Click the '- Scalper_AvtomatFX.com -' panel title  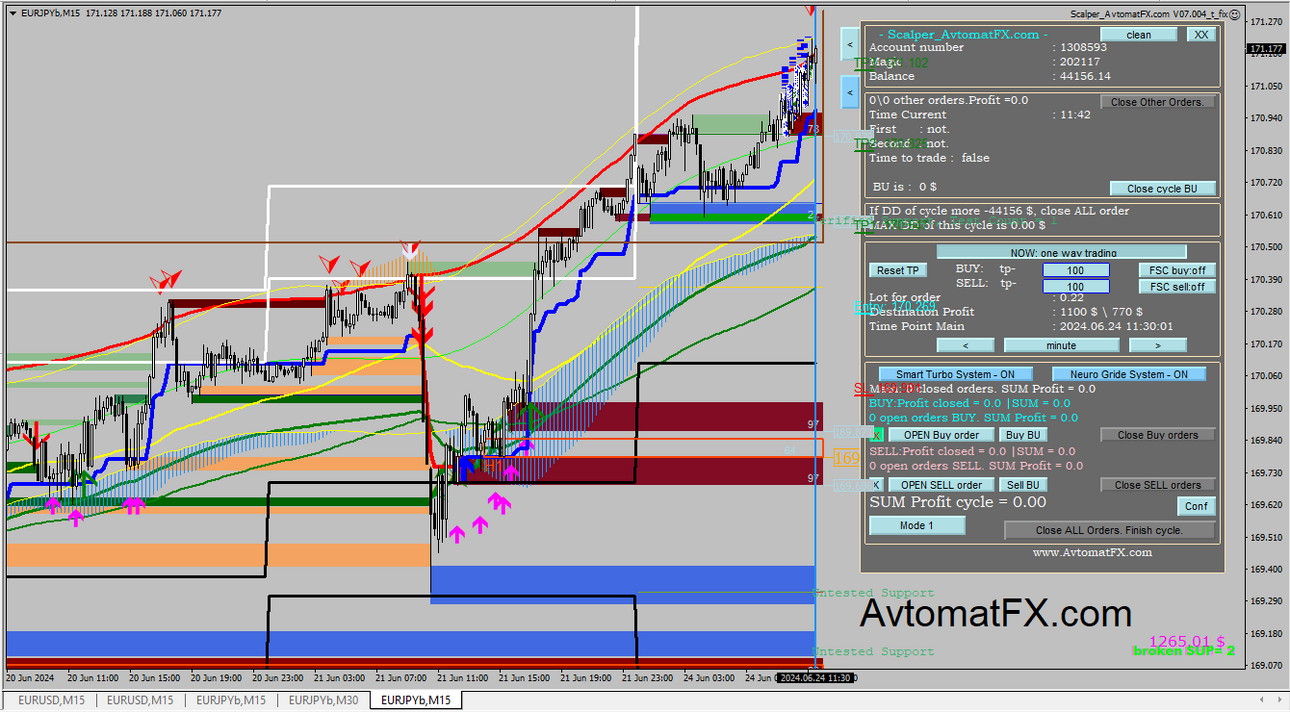click(963, 34)
